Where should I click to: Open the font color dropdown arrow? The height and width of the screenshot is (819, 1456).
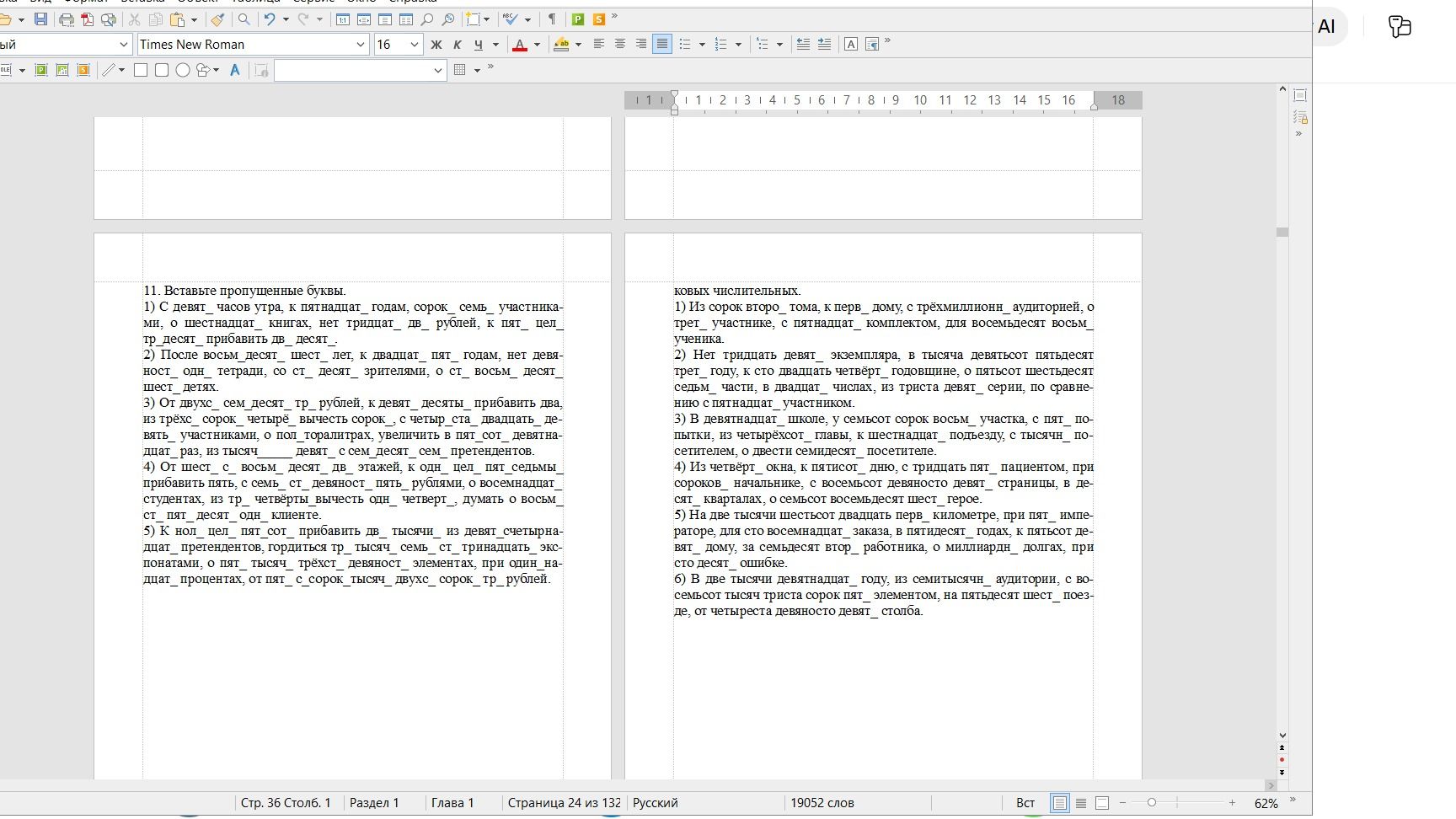pos(537,44)
